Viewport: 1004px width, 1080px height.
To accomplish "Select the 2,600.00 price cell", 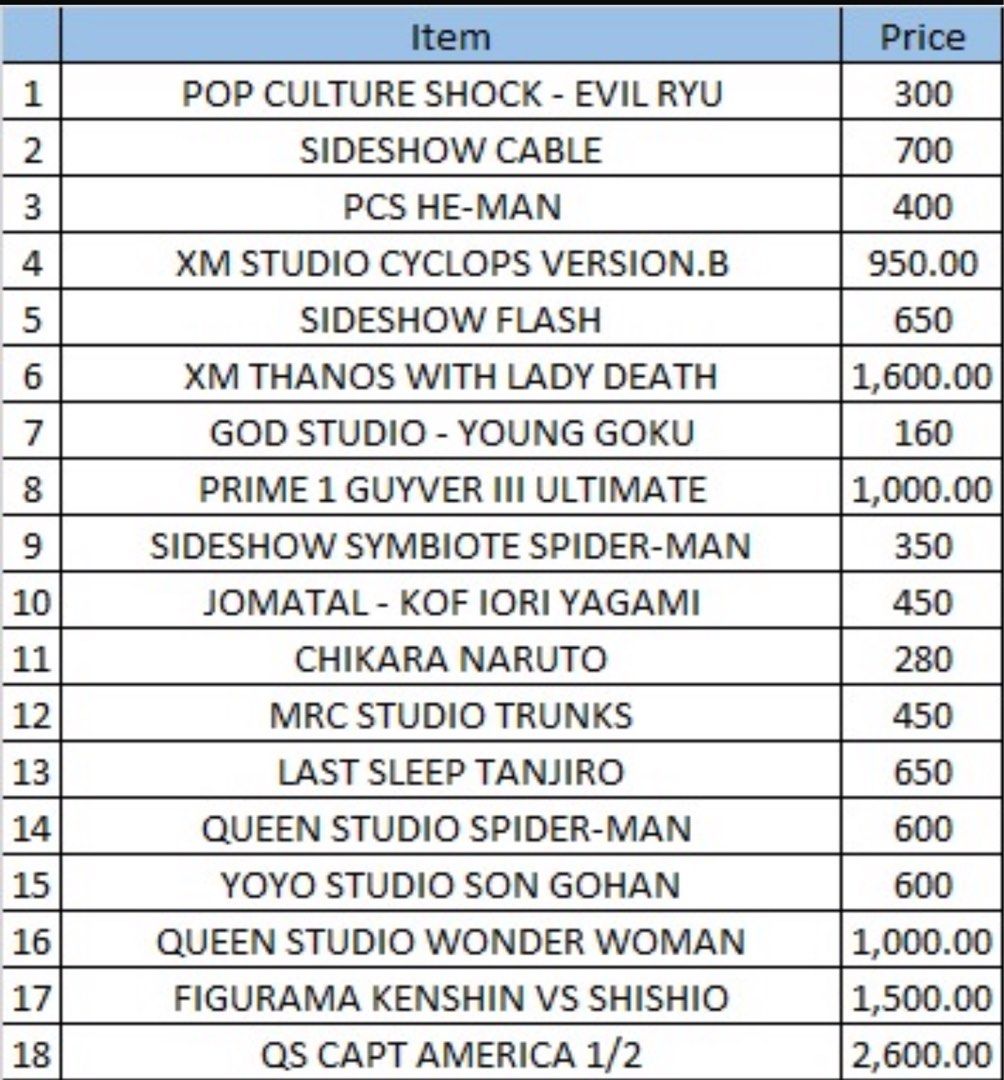I will click(x=921, y=1052).
